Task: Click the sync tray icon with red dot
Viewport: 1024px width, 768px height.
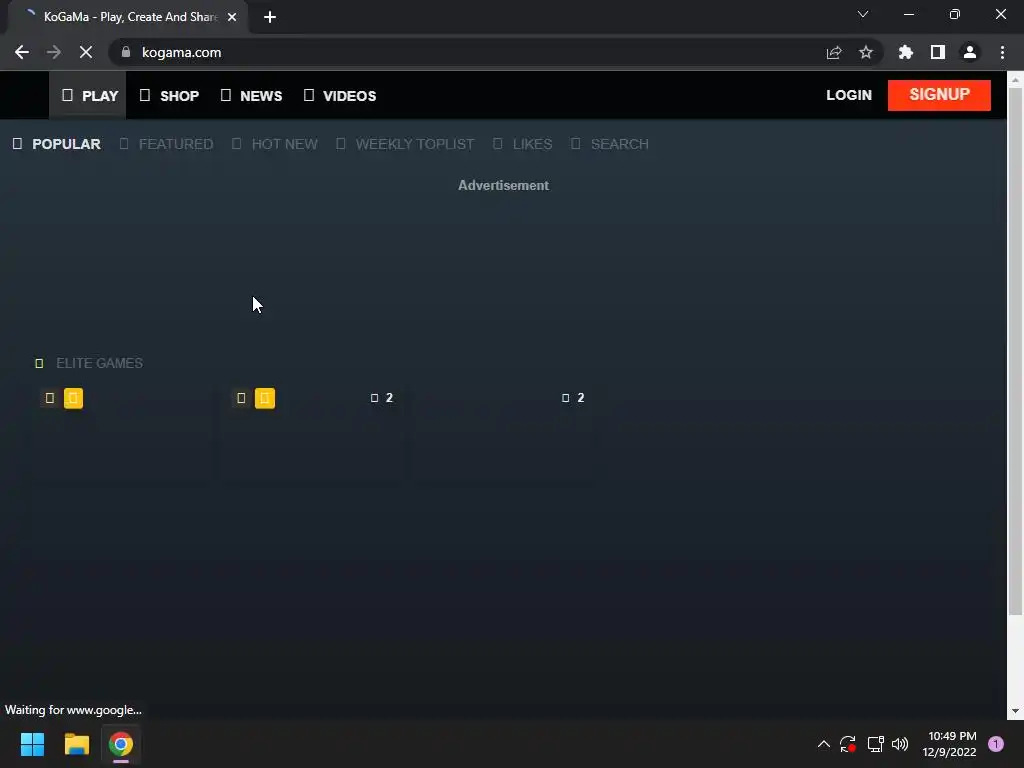Action: (848, 744)
